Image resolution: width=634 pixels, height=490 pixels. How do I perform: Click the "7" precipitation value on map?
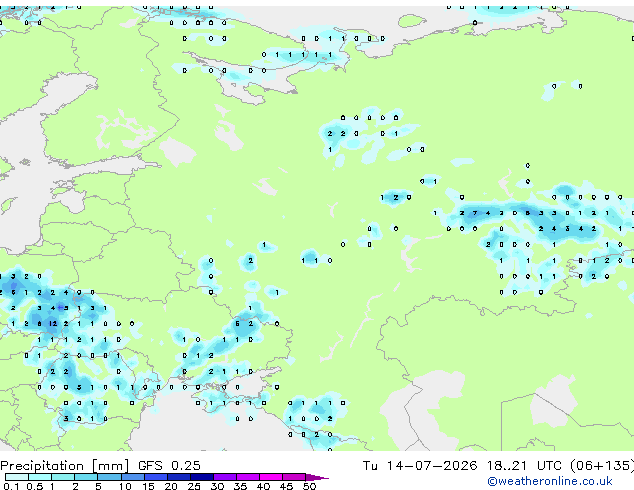pos(475,213)
